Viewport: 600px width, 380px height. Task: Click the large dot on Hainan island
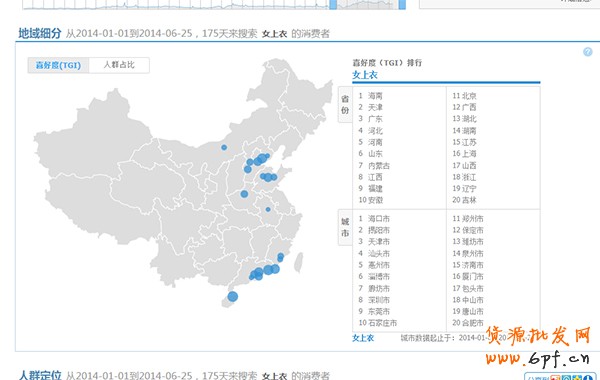pyautogui.click(x=233, y=296)
